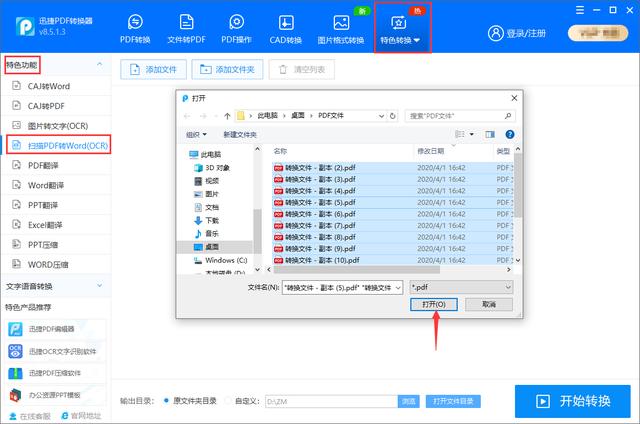Select 下载 in the navigation tree
The height and width of the screenshot is (424, 640).
pyautogui.click(x=207, y=220)
